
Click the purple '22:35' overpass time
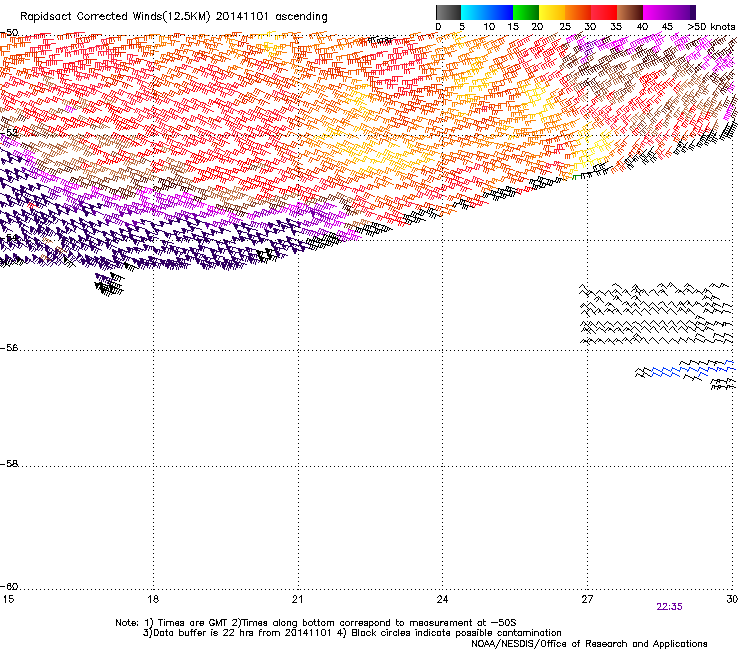point(669,607)
